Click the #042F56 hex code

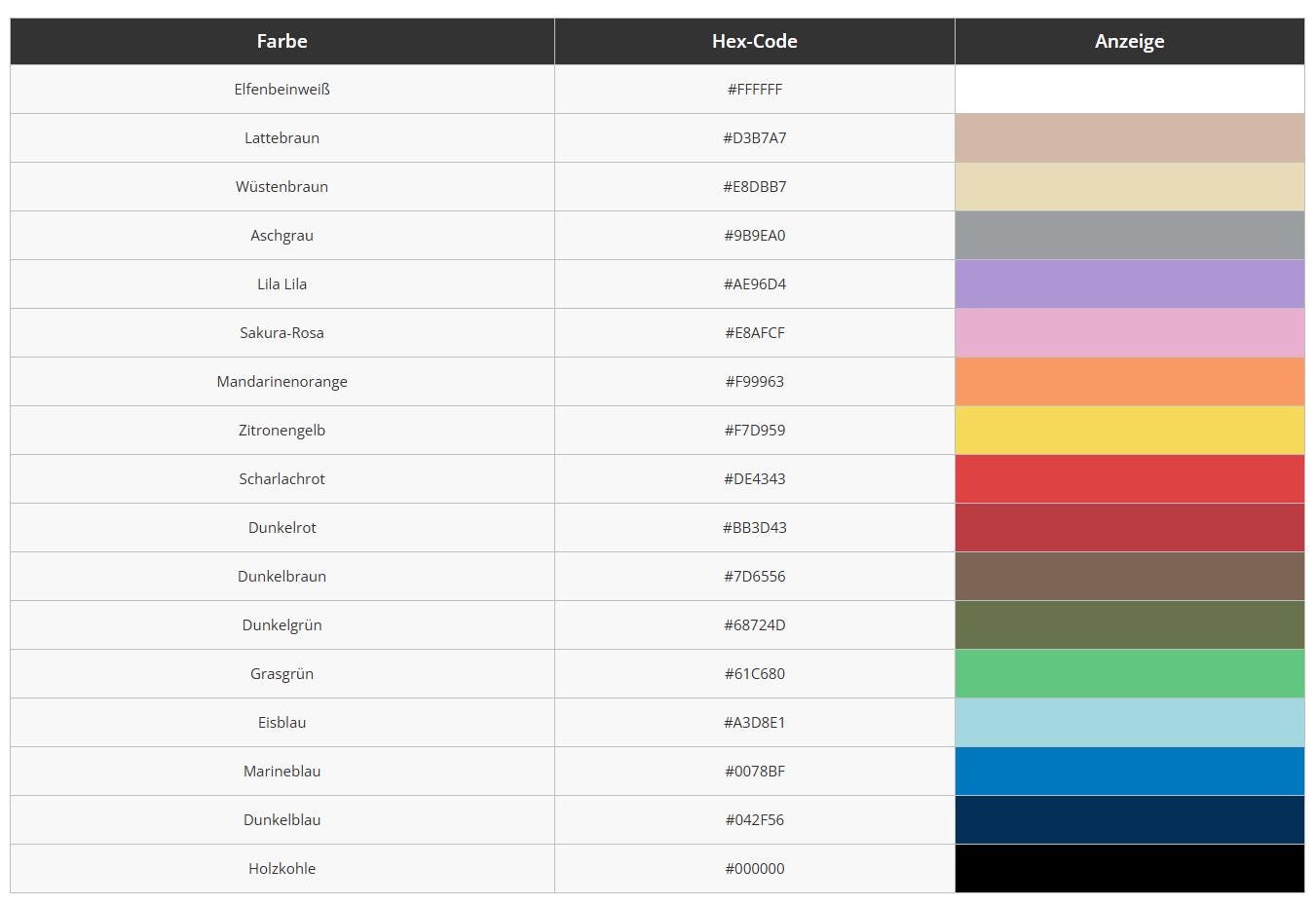pos(754,819)
